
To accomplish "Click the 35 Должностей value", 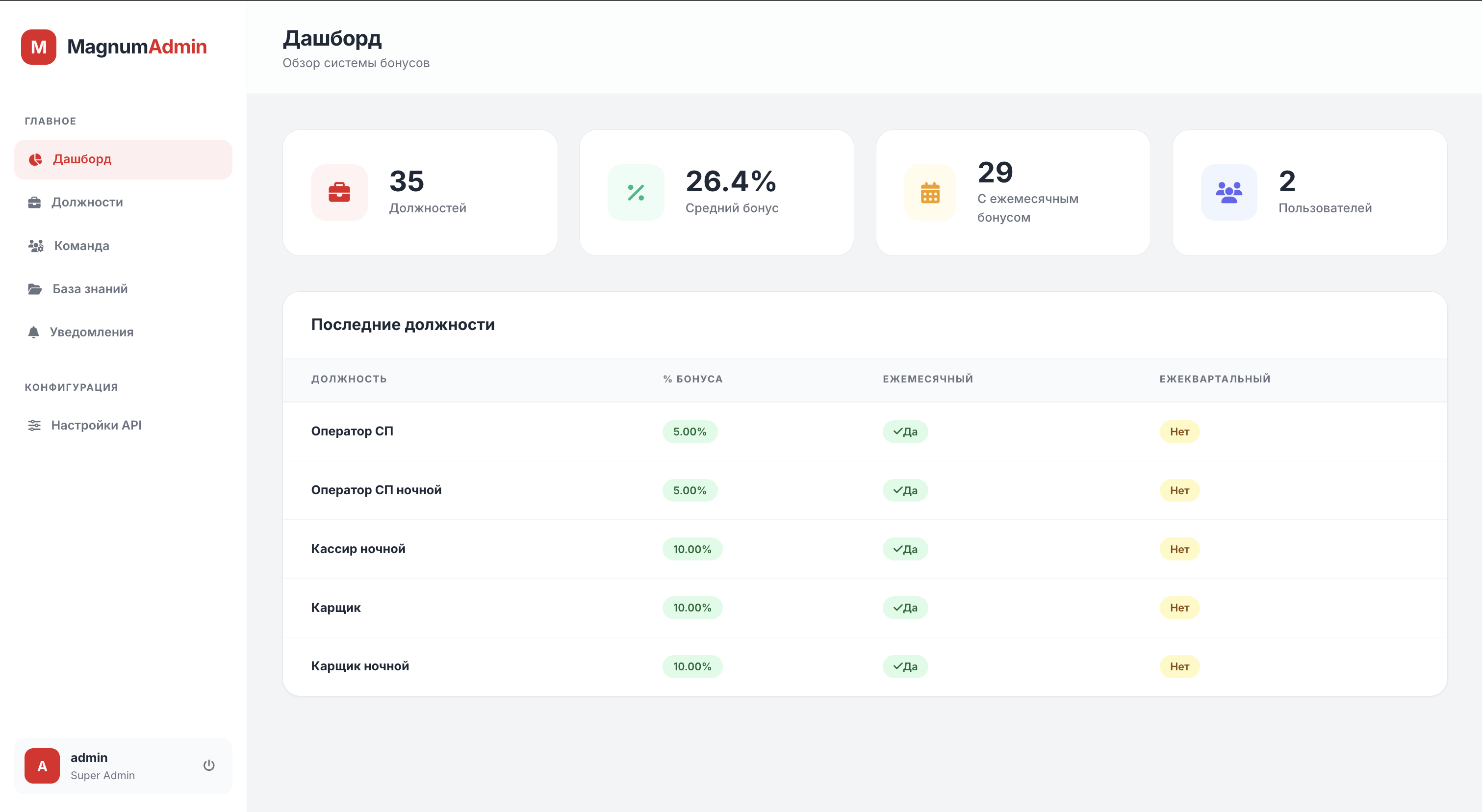I will click(407, 181).
